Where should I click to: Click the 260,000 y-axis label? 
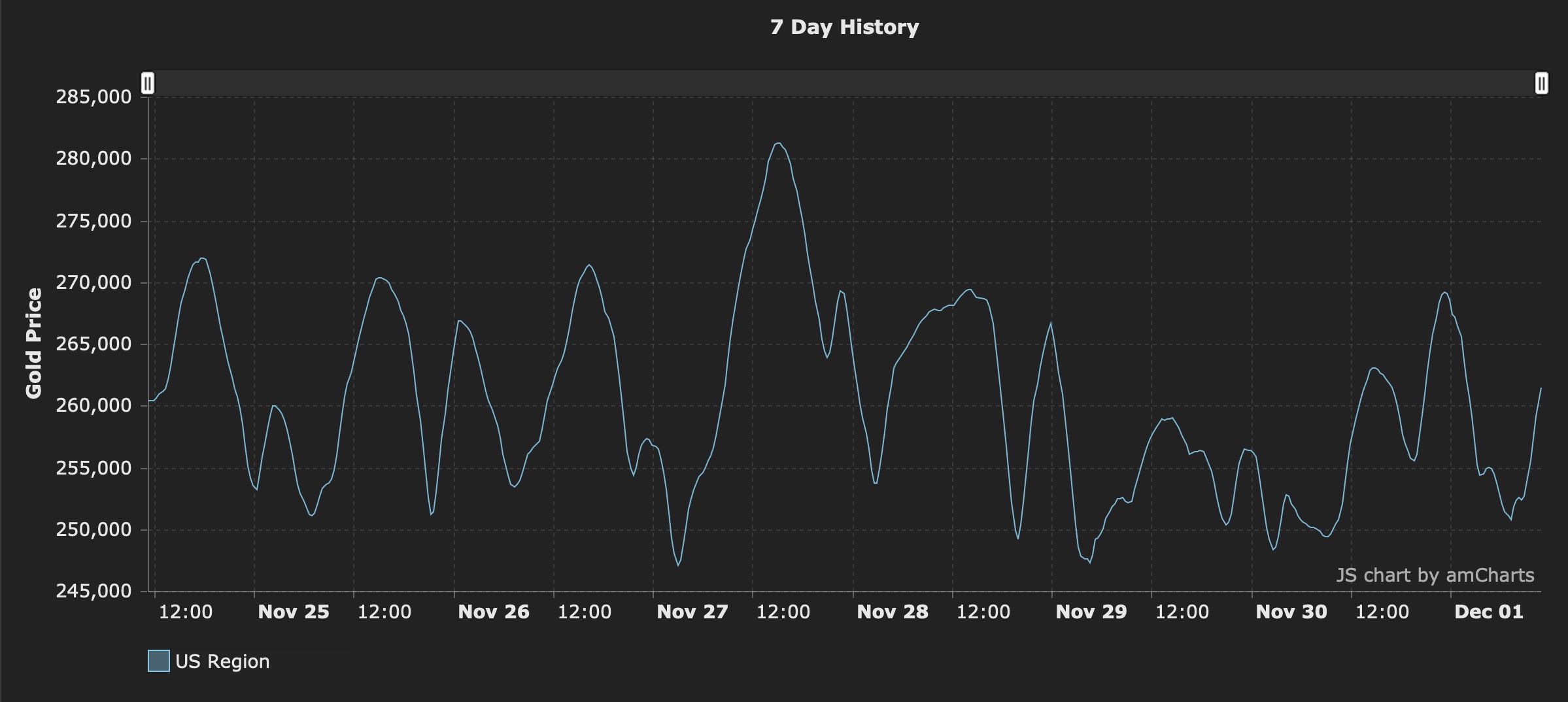click(94, 406)
